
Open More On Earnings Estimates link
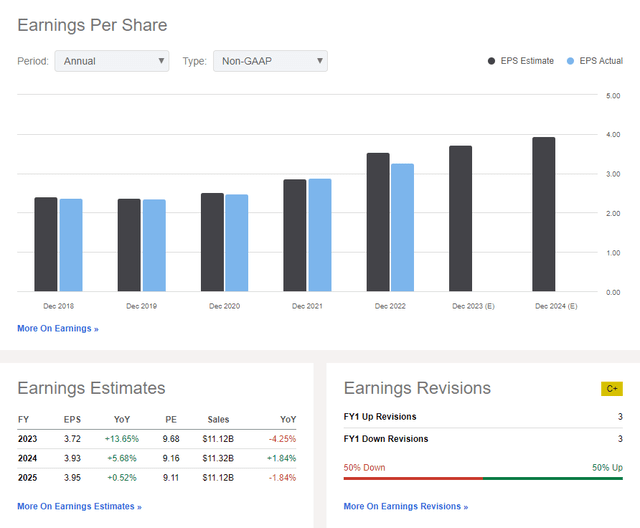click(79, 506)
